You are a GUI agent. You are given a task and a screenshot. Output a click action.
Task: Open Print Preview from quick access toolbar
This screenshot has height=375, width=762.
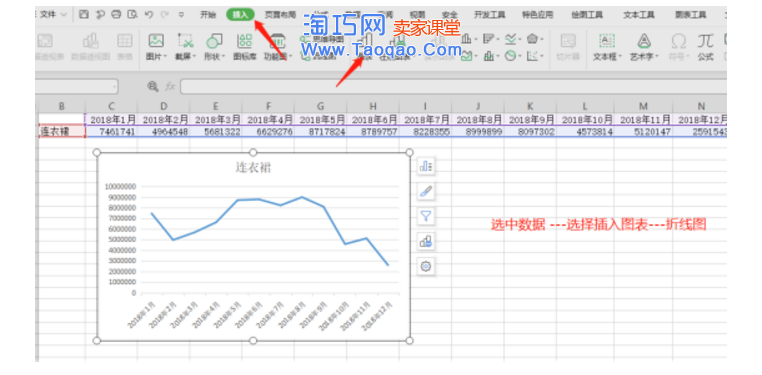tap(132, 15)
